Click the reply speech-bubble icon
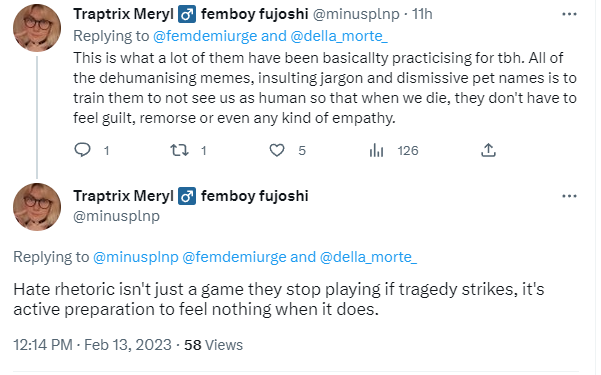Screen dimensions: 601x375 (82, 150)
